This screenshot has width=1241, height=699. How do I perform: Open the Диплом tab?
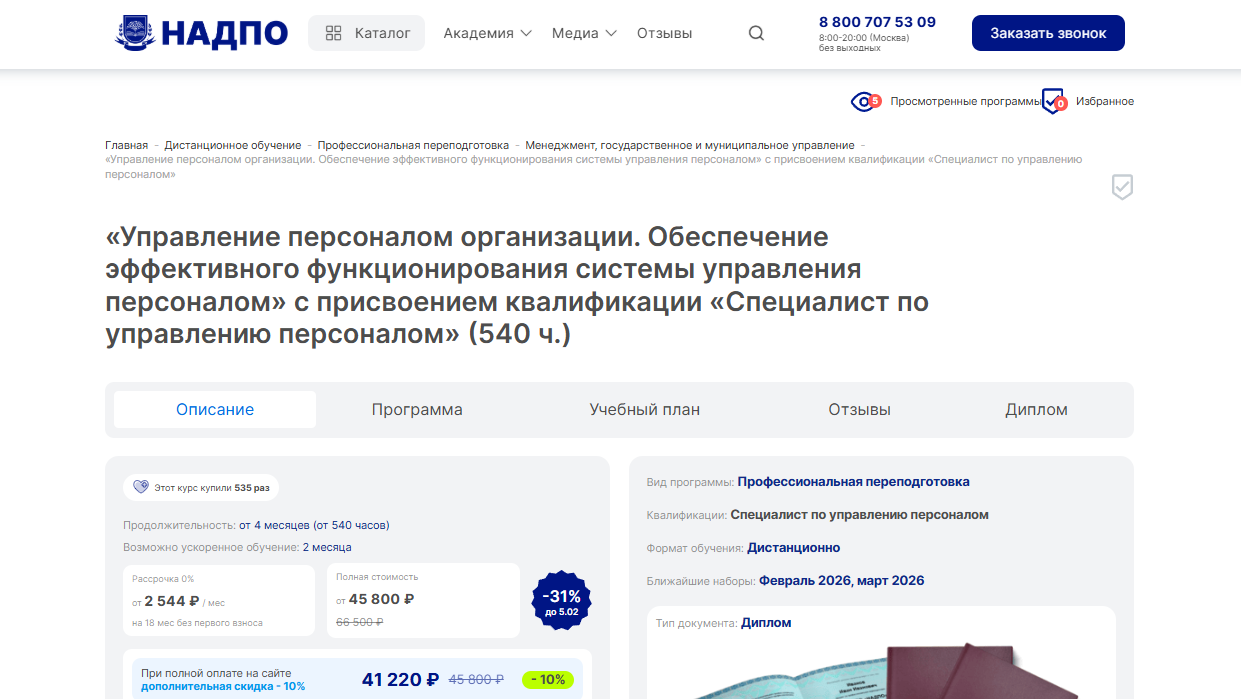(x=1036, y=410)
